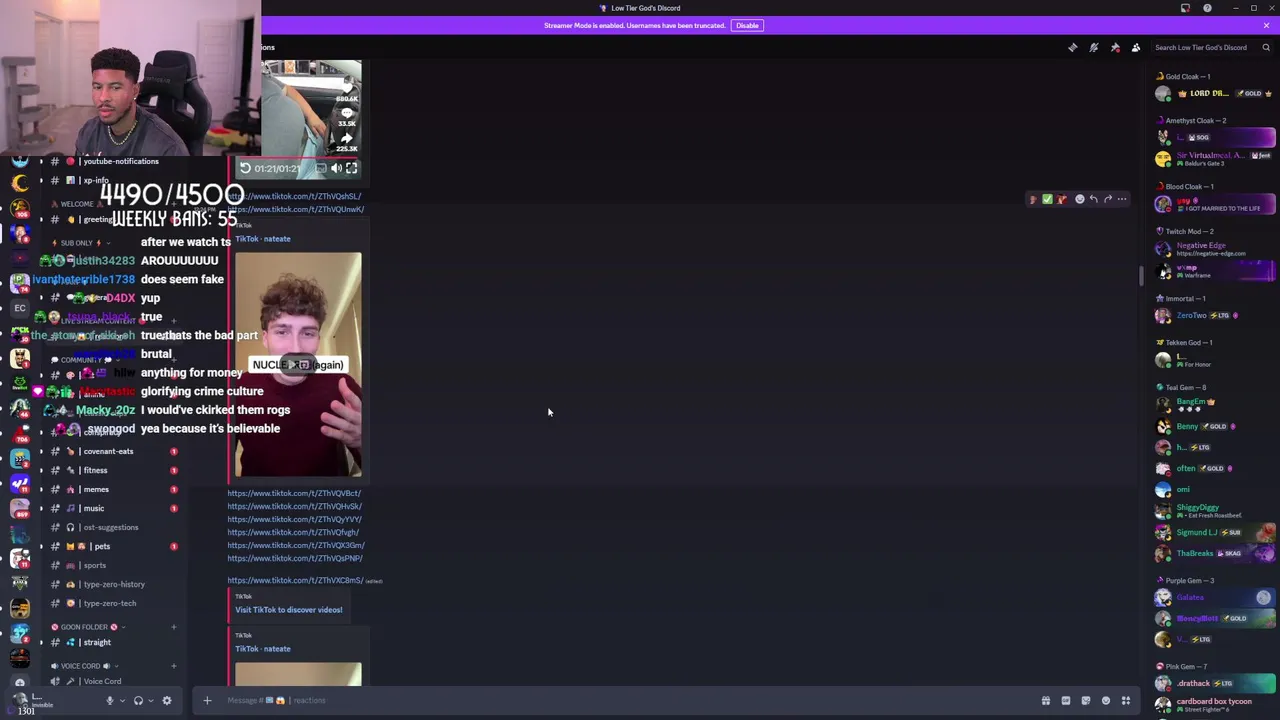The width and height of the screenshot is (1280, 720).
Task: Open the sports channel
Action: point(114,565)
